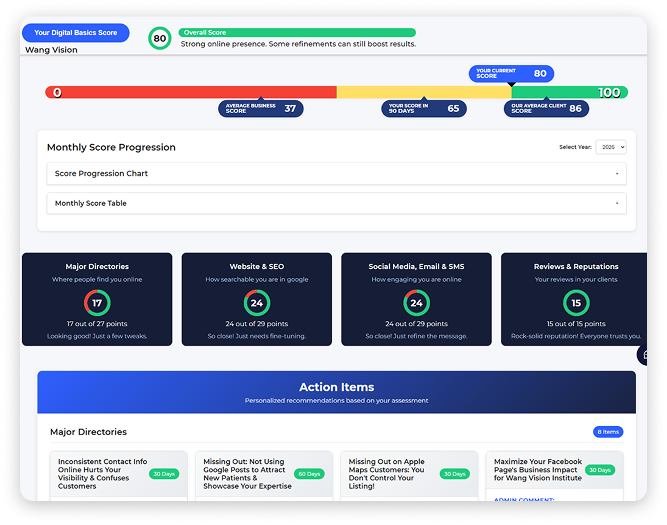Screen dimensions: 667x525
Task: Click the Social Media, Email & SMS score ring
Action: 416,303
